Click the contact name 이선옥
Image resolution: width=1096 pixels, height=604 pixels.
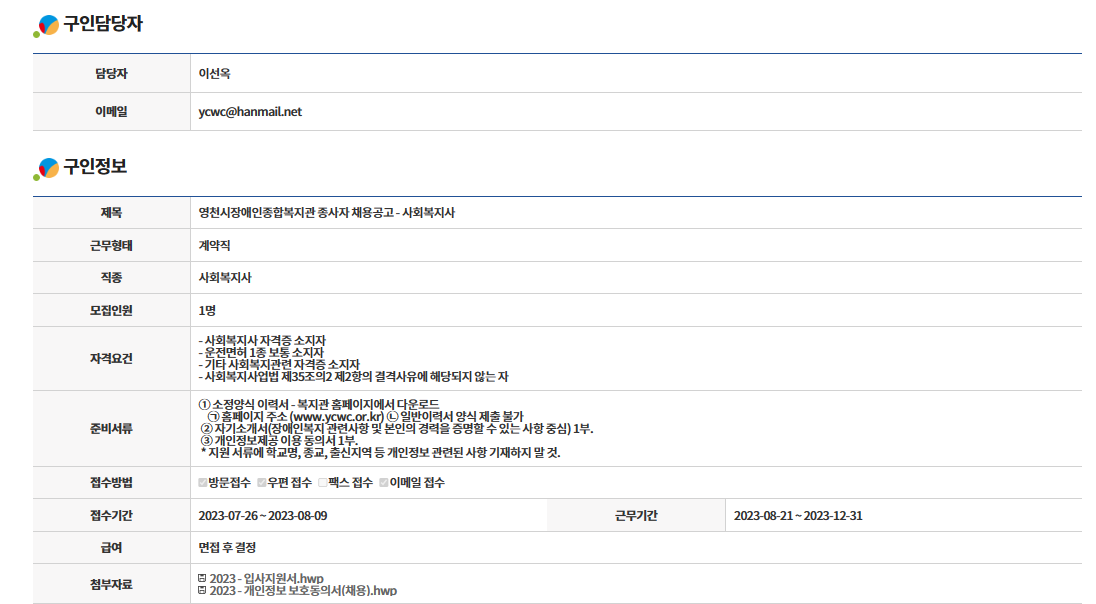click(215, 73)
